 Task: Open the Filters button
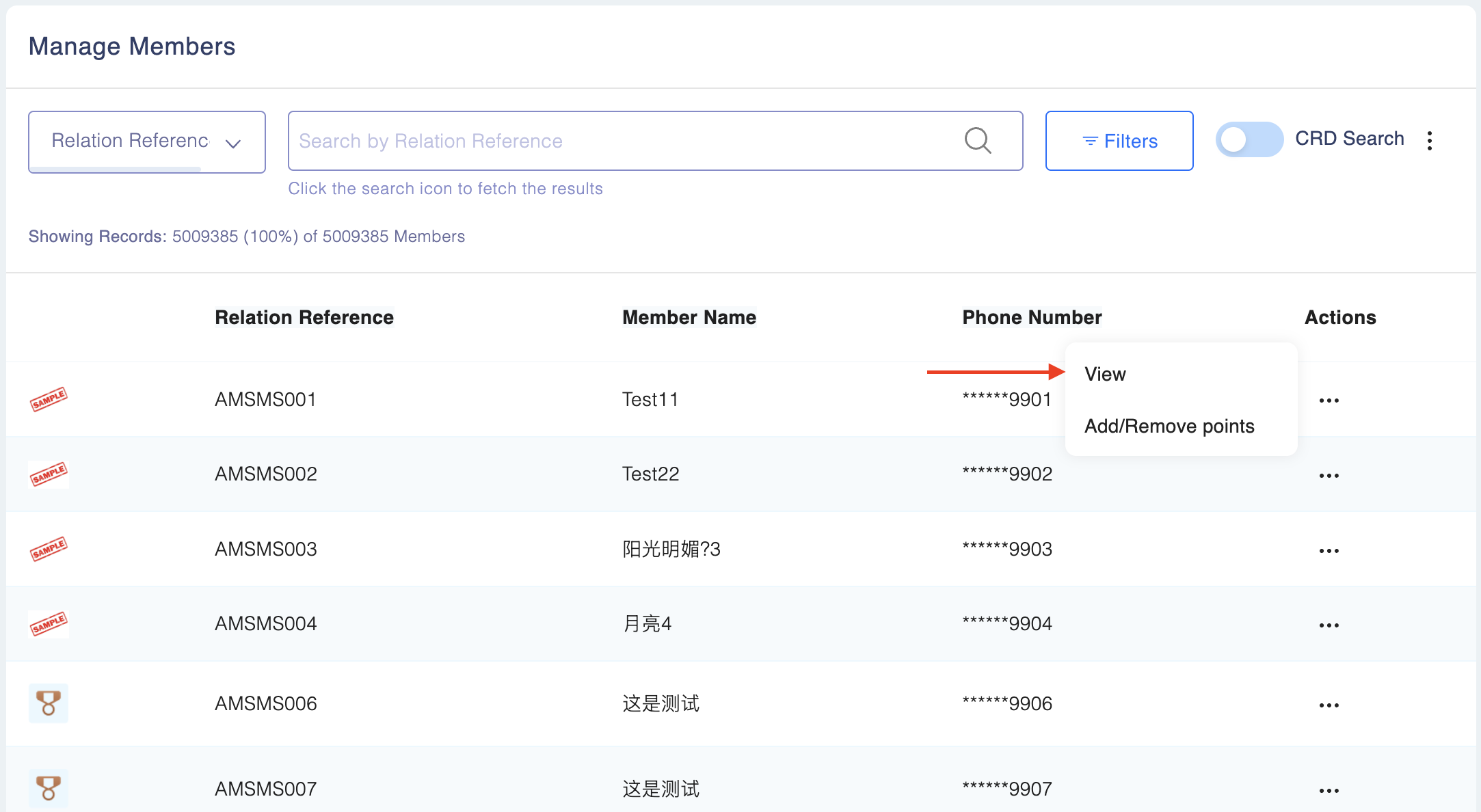tap(1119, 141)
